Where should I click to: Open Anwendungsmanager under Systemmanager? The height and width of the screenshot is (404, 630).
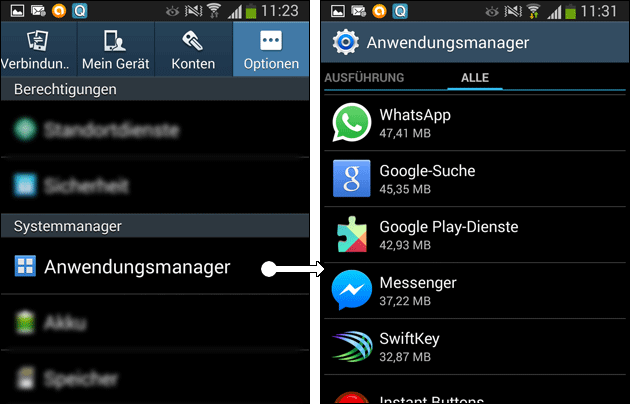pyautogui.click(x=155, y=266)
